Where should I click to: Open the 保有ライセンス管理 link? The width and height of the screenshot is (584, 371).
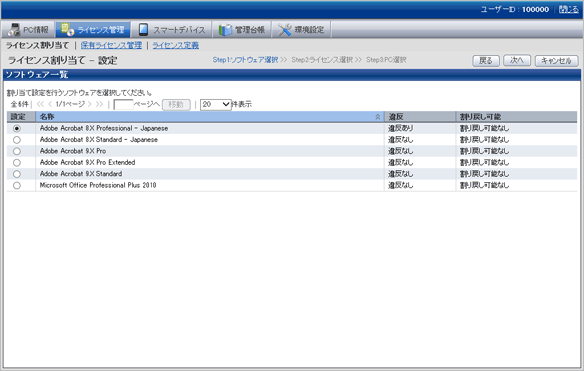coord(111,45)
